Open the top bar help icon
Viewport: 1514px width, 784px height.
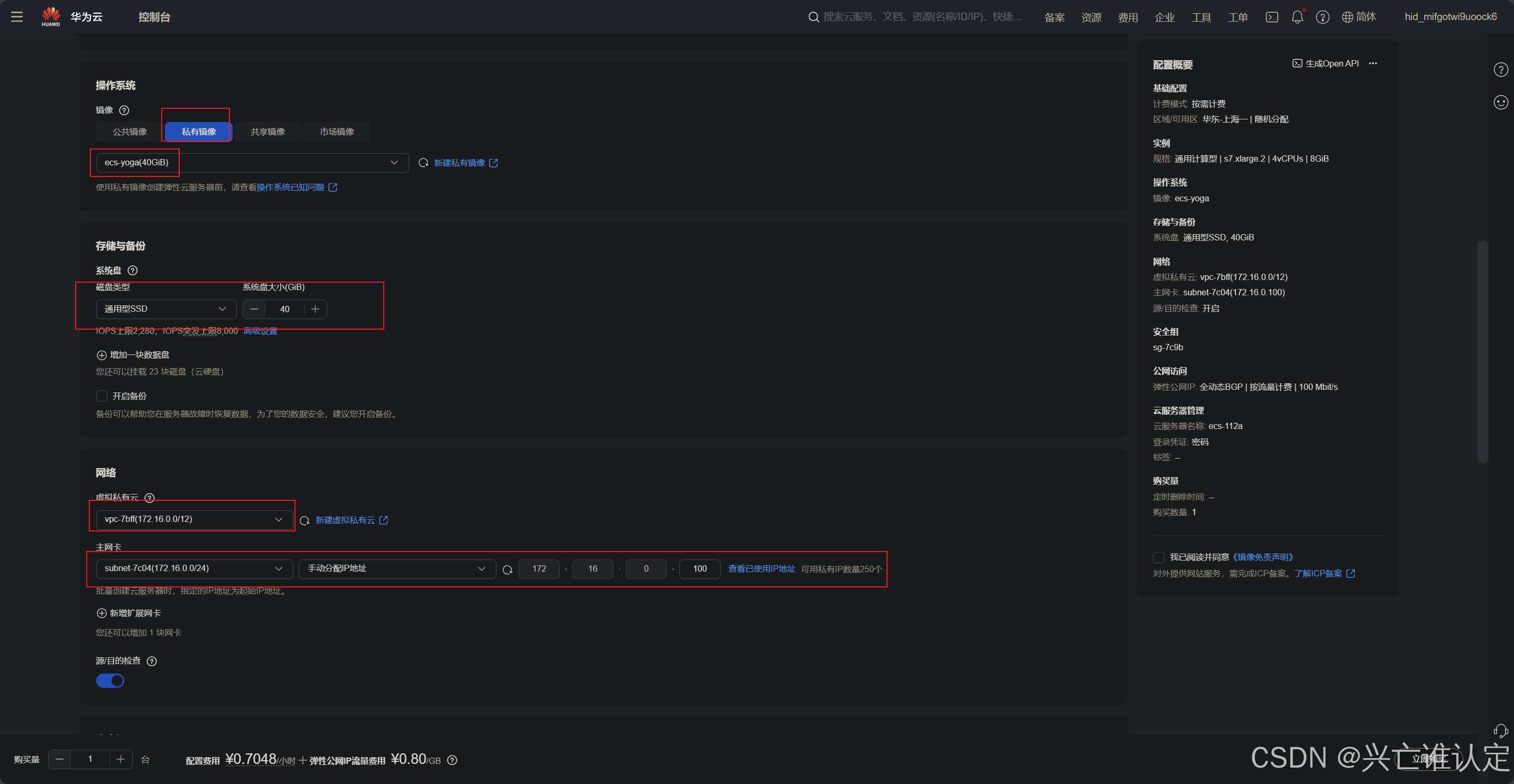[x=1323, y=17]
